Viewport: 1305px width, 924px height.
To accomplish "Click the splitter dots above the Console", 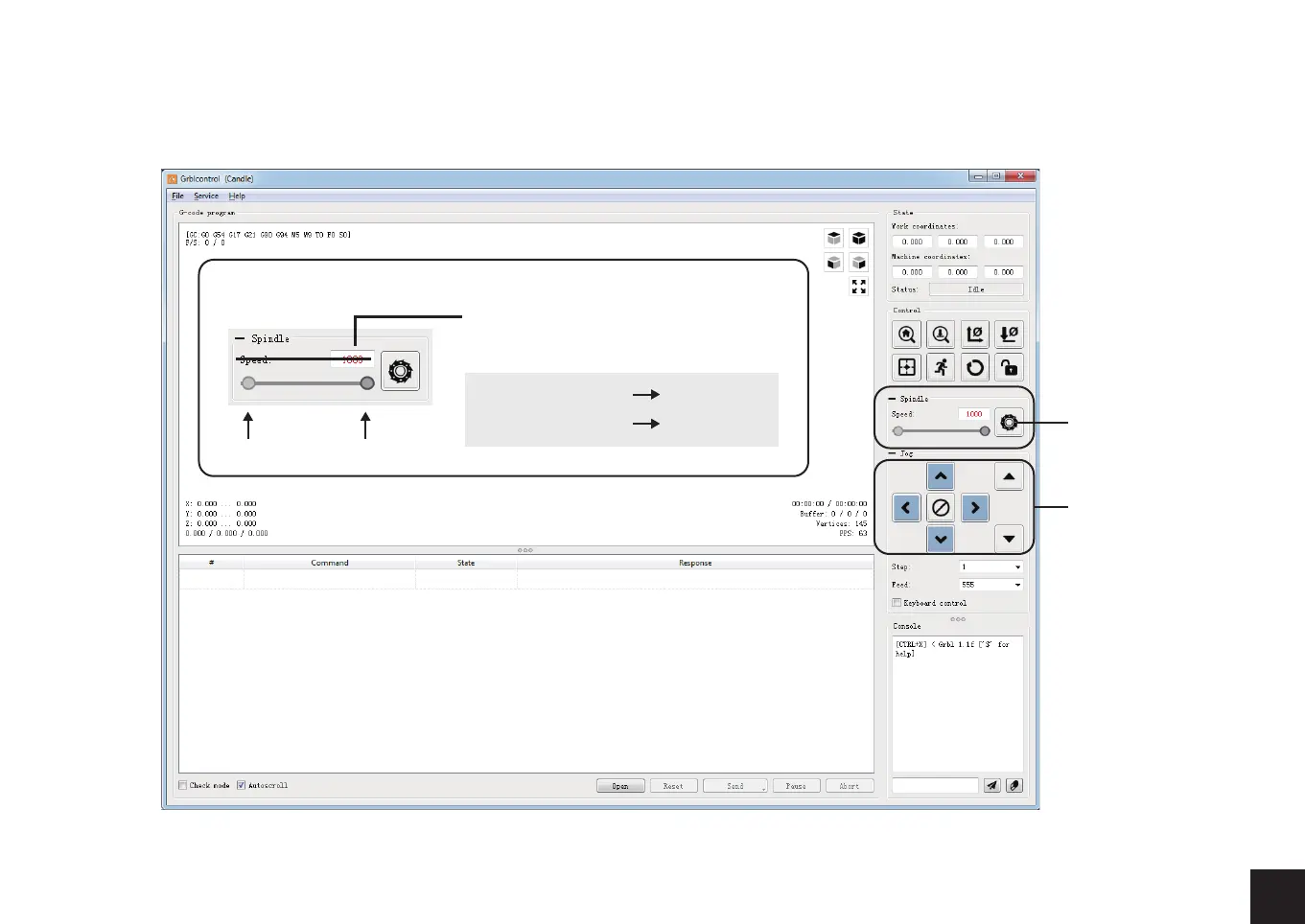I will click(x=958, y=619).
